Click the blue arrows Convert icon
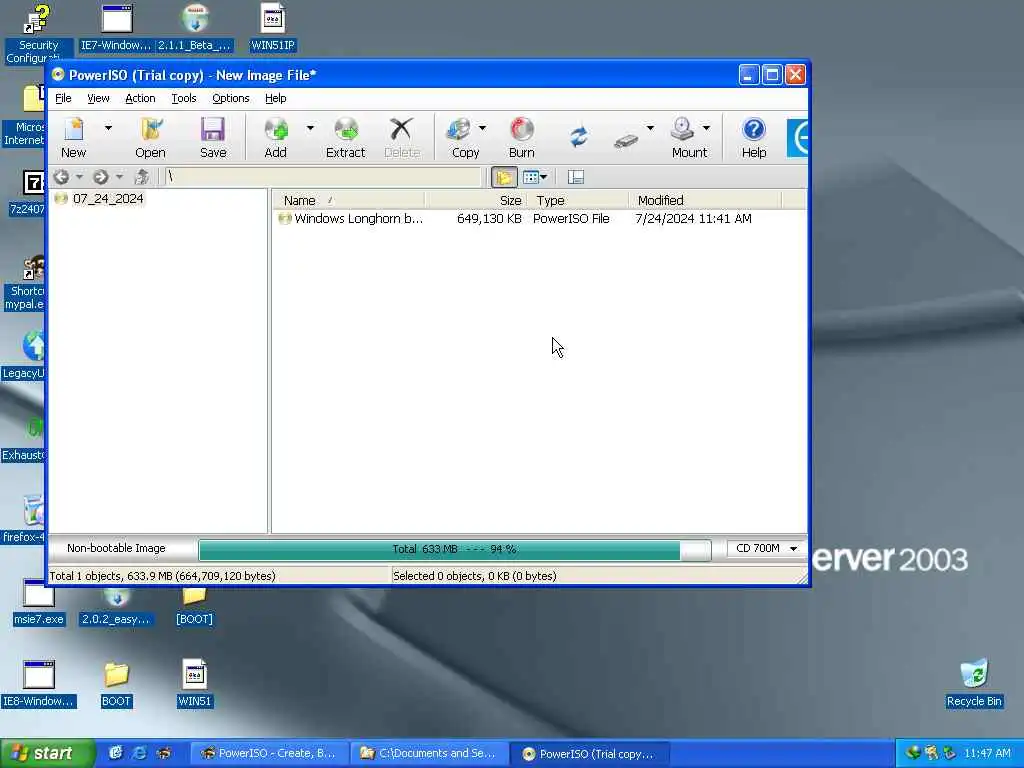1024x768 pixels. click(x=579, y=137)
